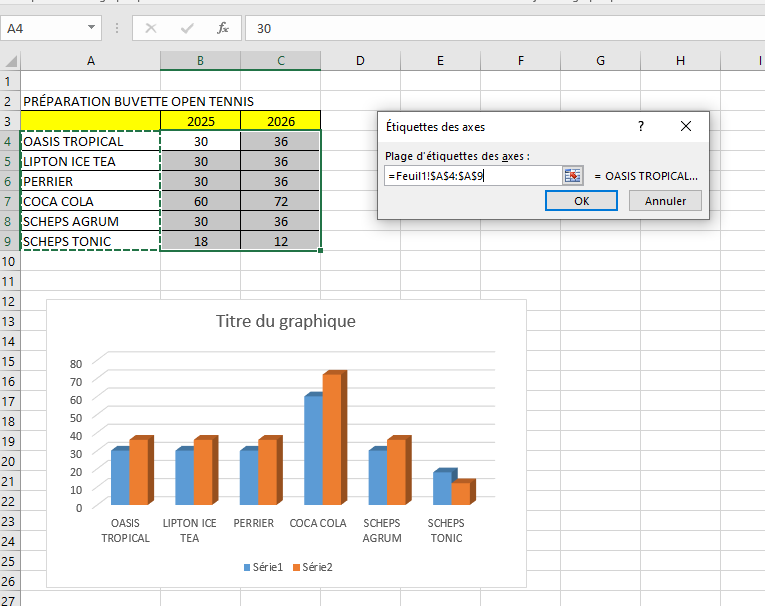This screenshot has width=765, height=606.
Task: Select column G header
Action: pos(601,61)
